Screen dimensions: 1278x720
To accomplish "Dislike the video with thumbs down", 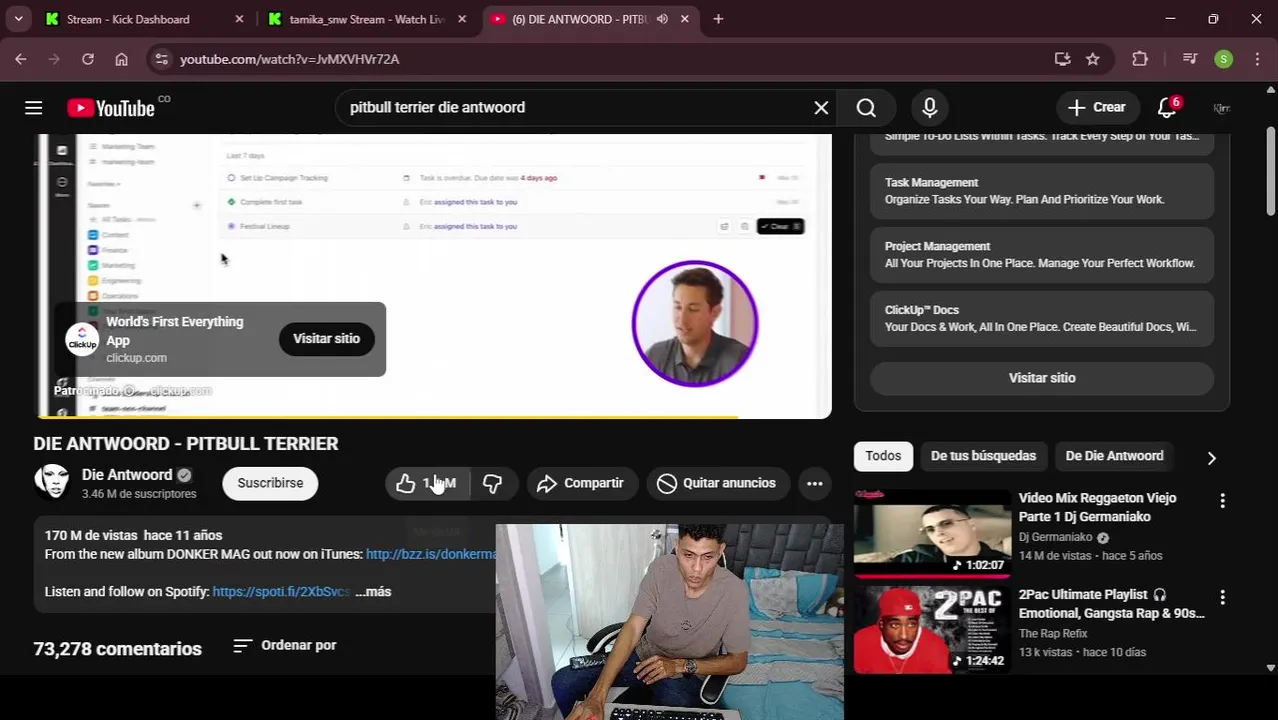I will click(x=492, y=483).
